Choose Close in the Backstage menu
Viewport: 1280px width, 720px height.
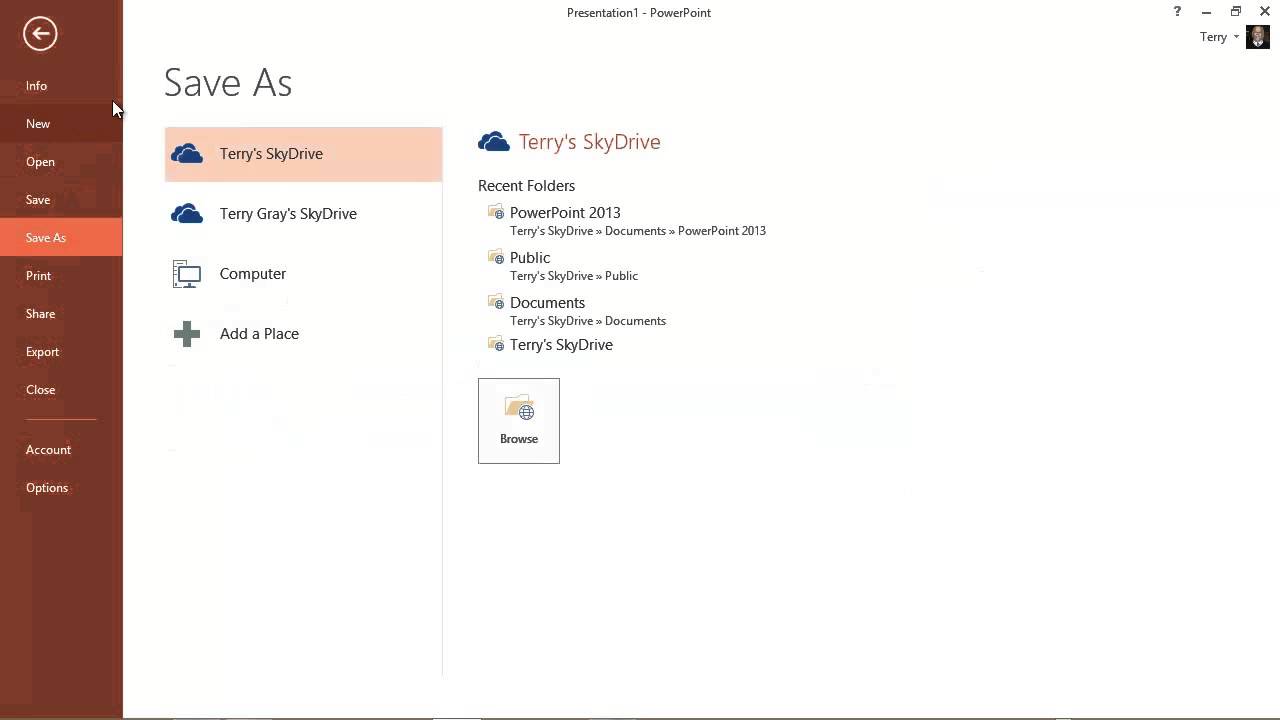click(x=61, y=390)
